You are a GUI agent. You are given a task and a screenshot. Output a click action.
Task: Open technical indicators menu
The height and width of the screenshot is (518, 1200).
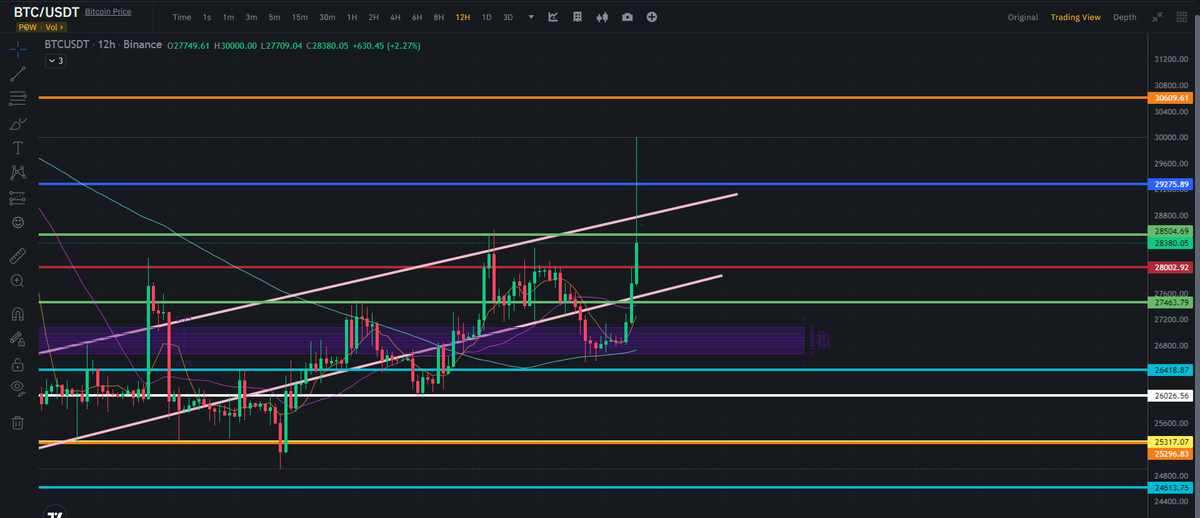553,17
